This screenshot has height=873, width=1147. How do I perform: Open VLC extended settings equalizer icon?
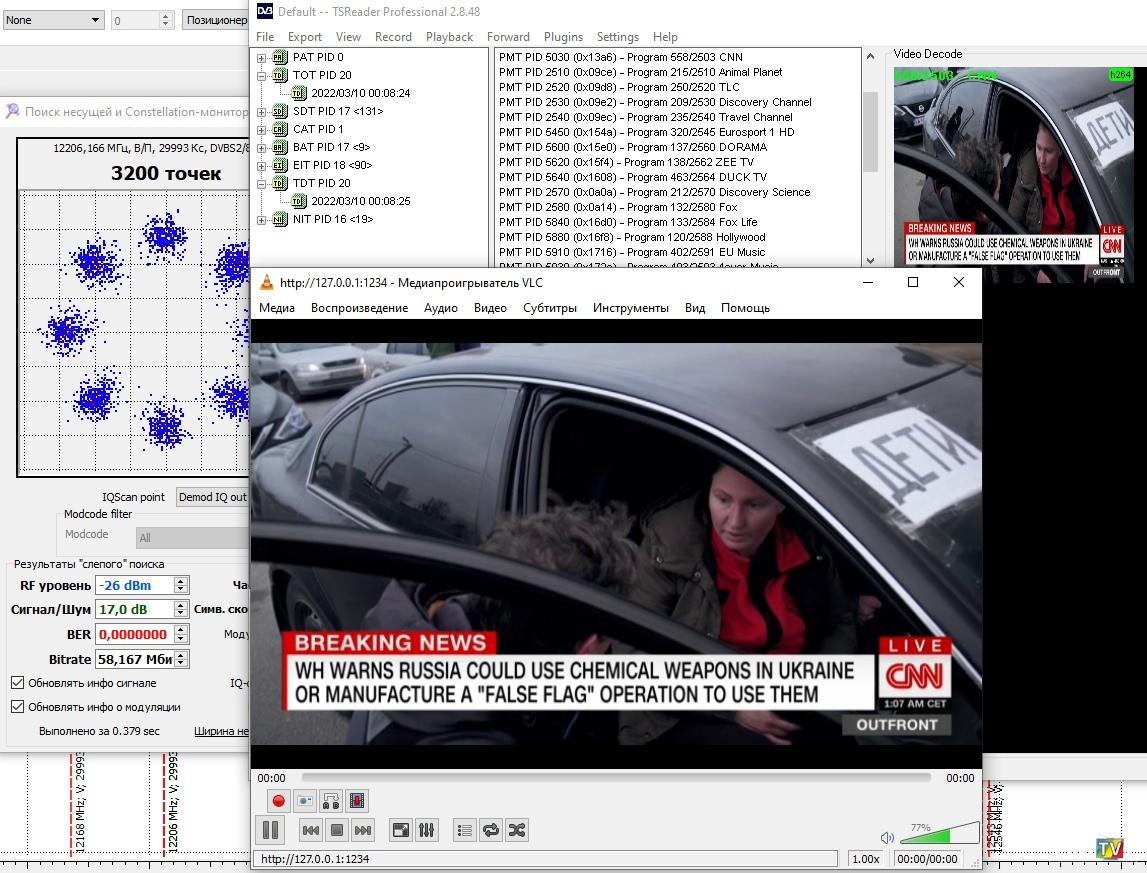[427, 830]
